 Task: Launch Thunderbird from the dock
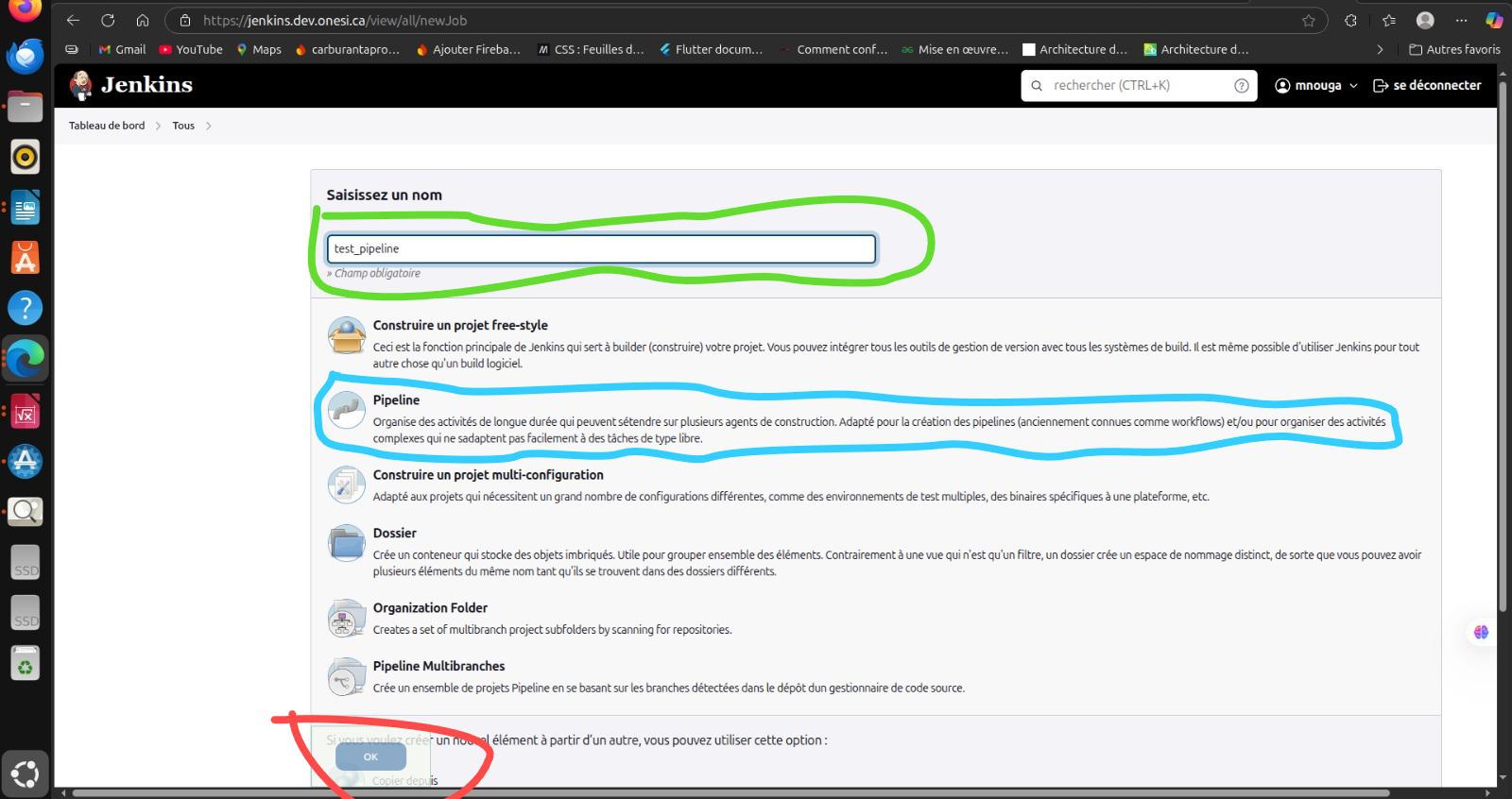pyautogui.click(x=26, y=57)
